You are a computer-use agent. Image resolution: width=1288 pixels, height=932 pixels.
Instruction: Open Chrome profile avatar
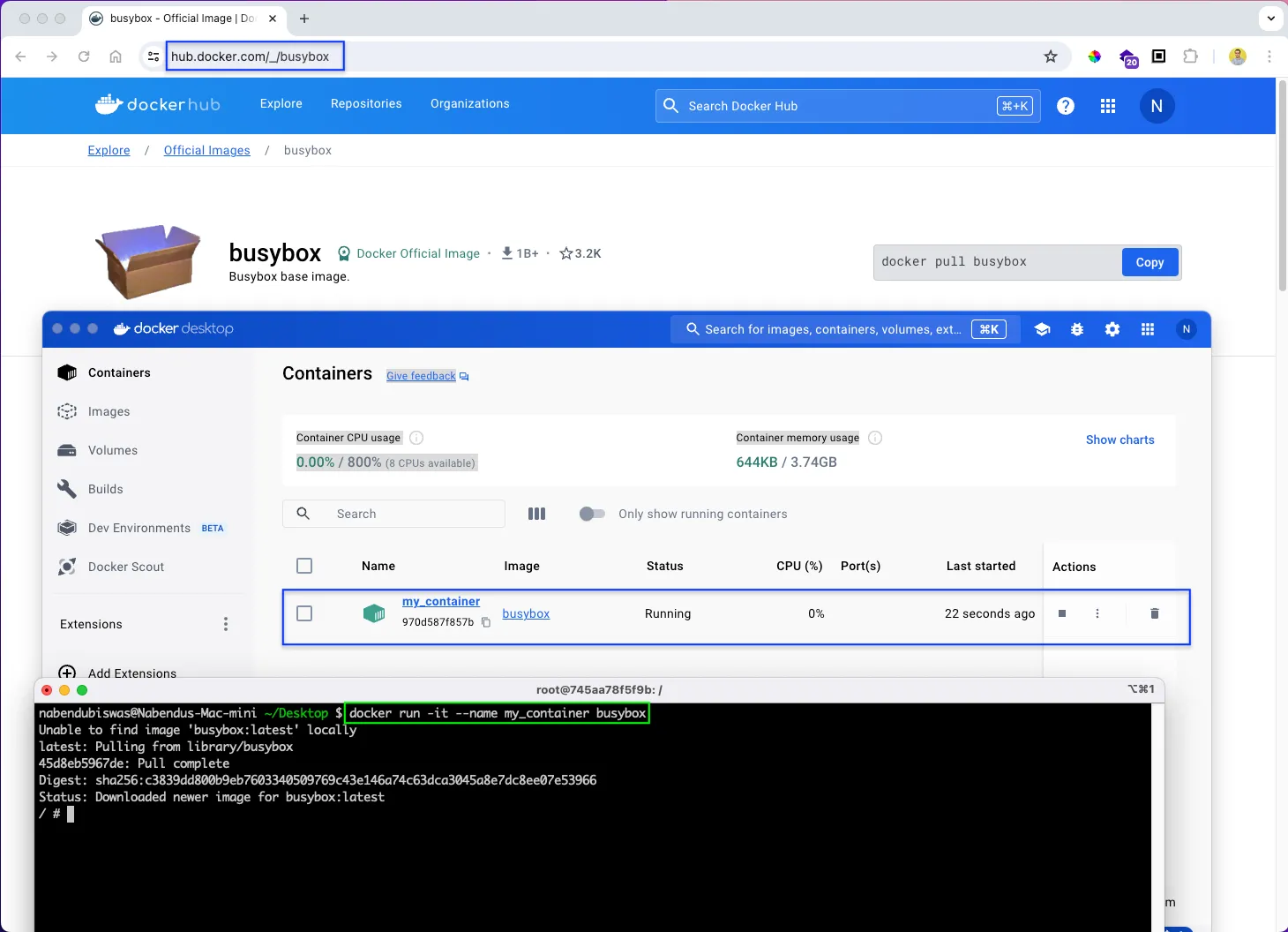tap(1238, 56)
